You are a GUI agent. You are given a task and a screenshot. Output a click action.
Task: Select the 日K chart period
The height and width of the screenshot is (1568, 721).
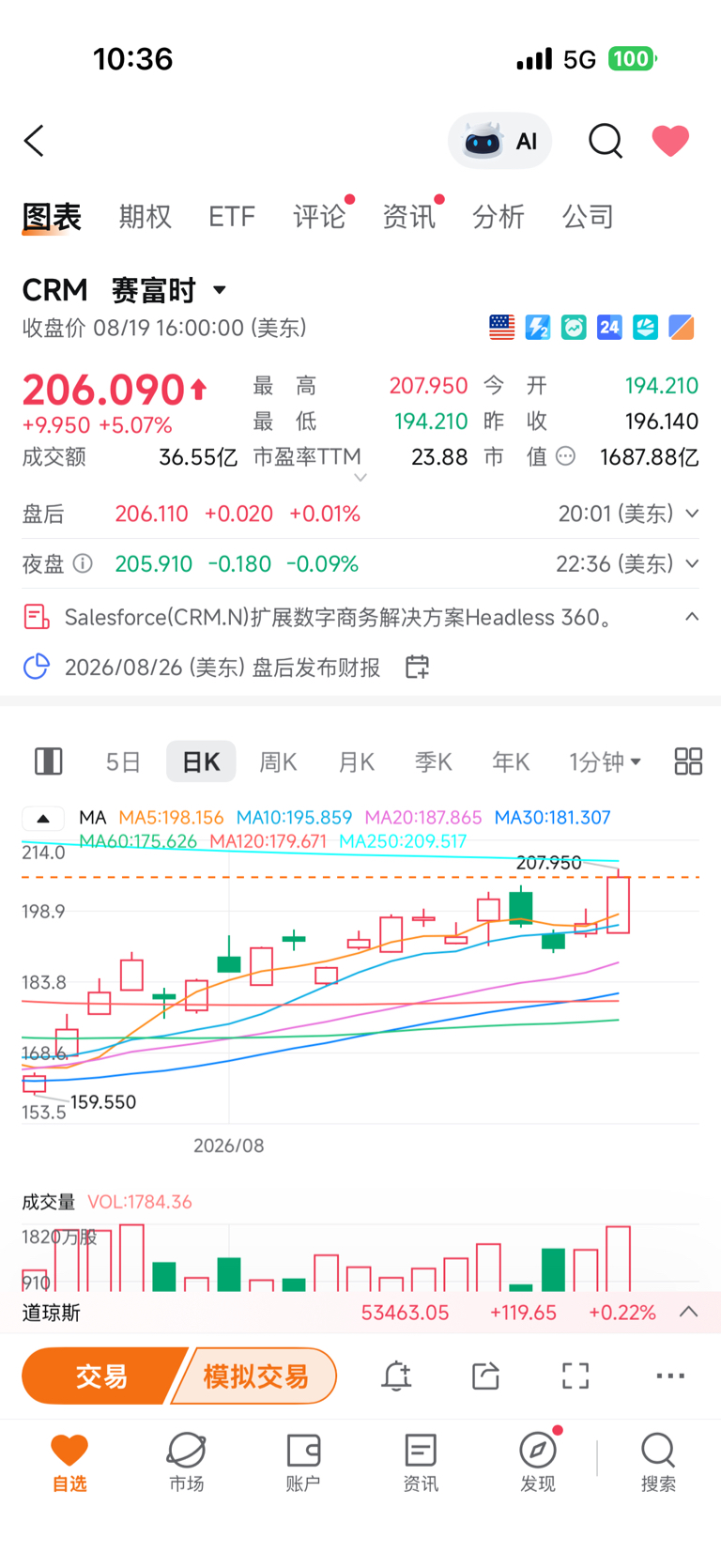tap(201, 761)
